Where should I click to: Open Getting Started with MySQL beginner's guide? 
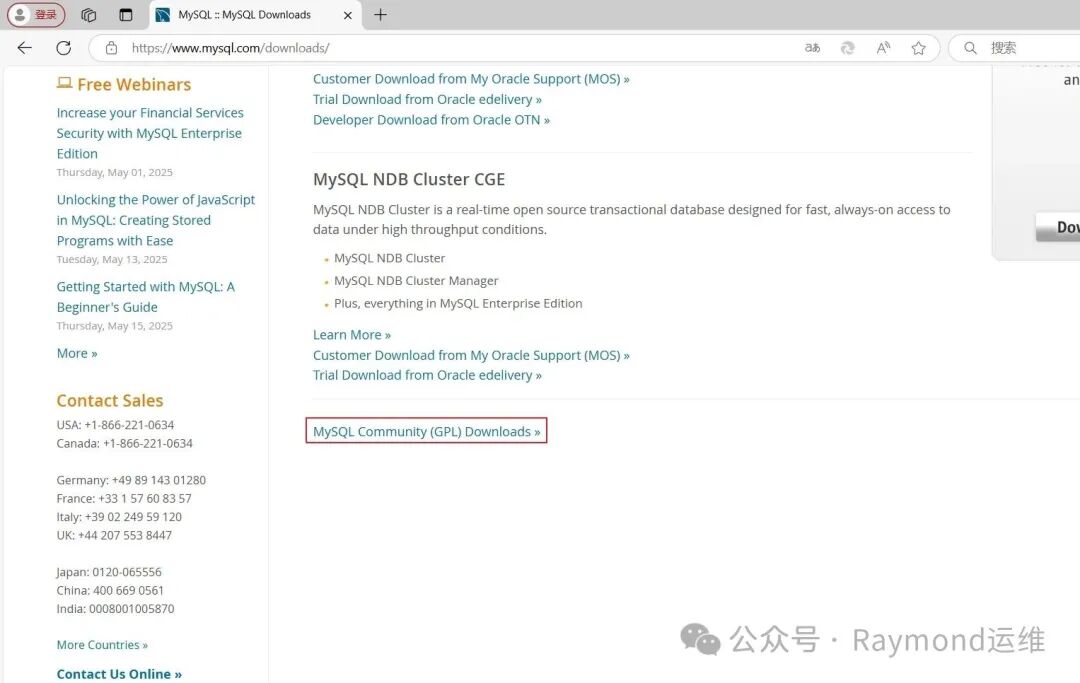coord(145,297)
